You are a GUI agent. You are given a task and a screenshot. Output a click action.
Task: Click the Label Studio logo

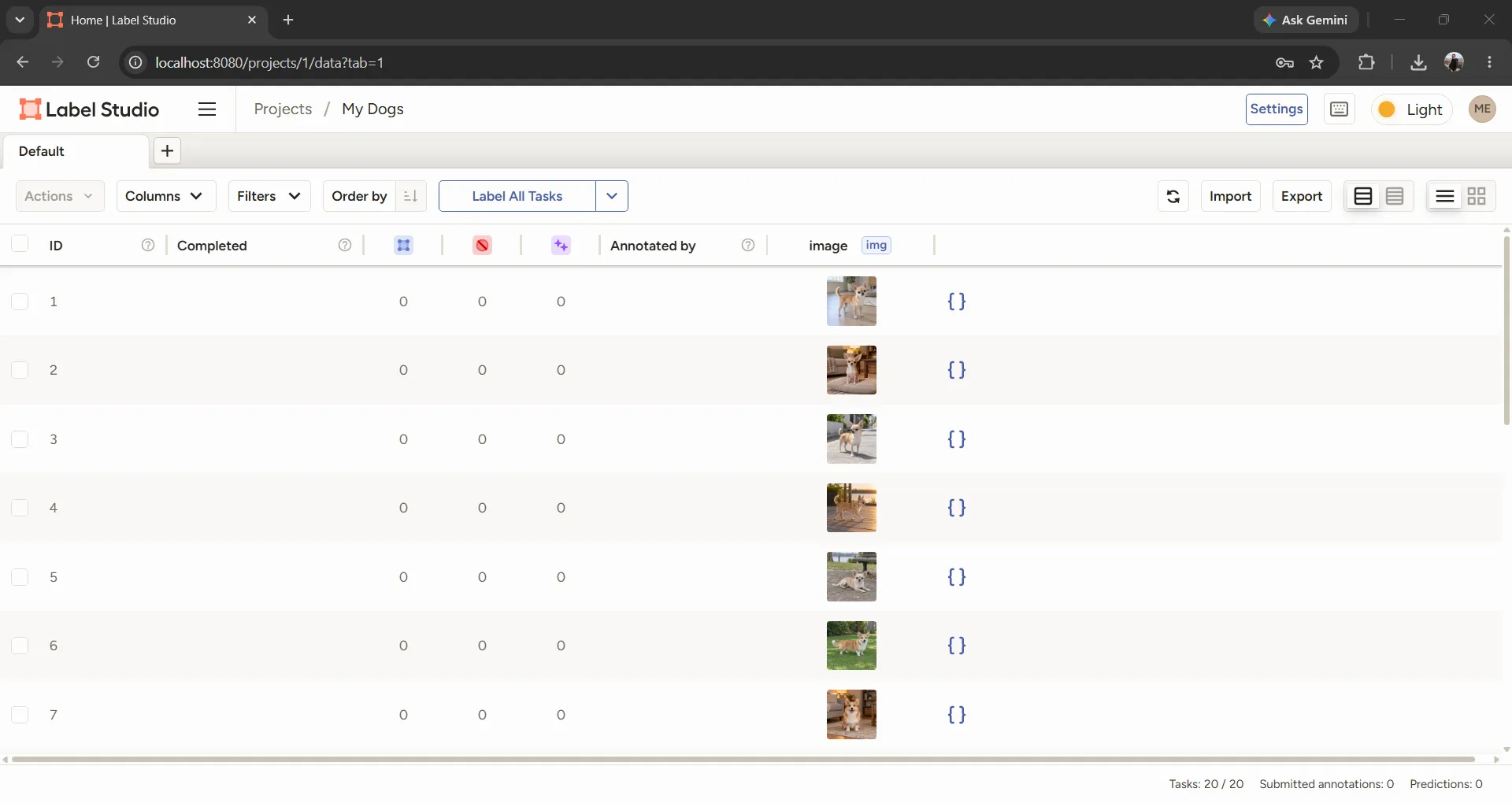[89, 109]
